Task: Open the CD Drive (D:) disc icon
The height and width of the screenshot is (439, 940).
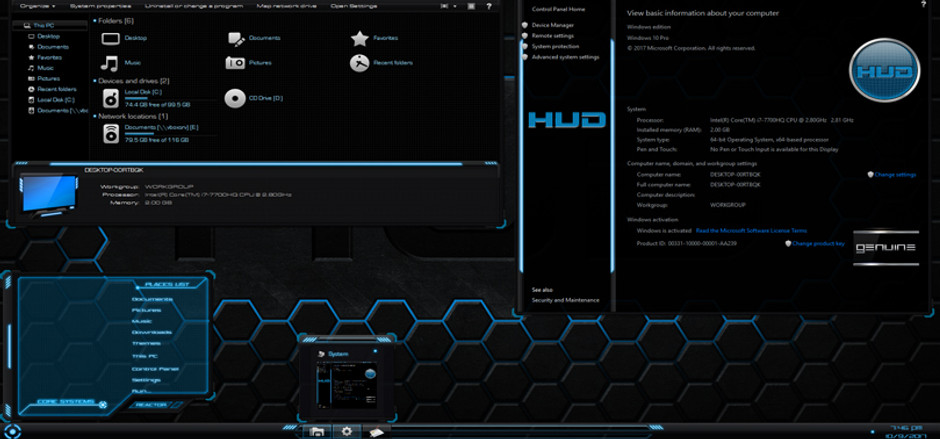Action: pyautogui.click(x=235, y=98)
